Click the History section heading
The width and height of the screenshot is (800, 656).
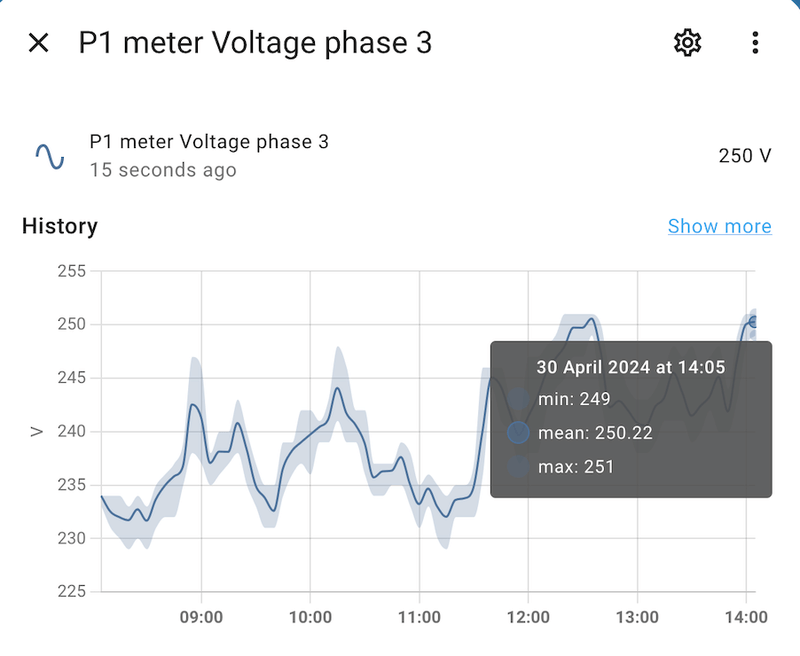60,226
